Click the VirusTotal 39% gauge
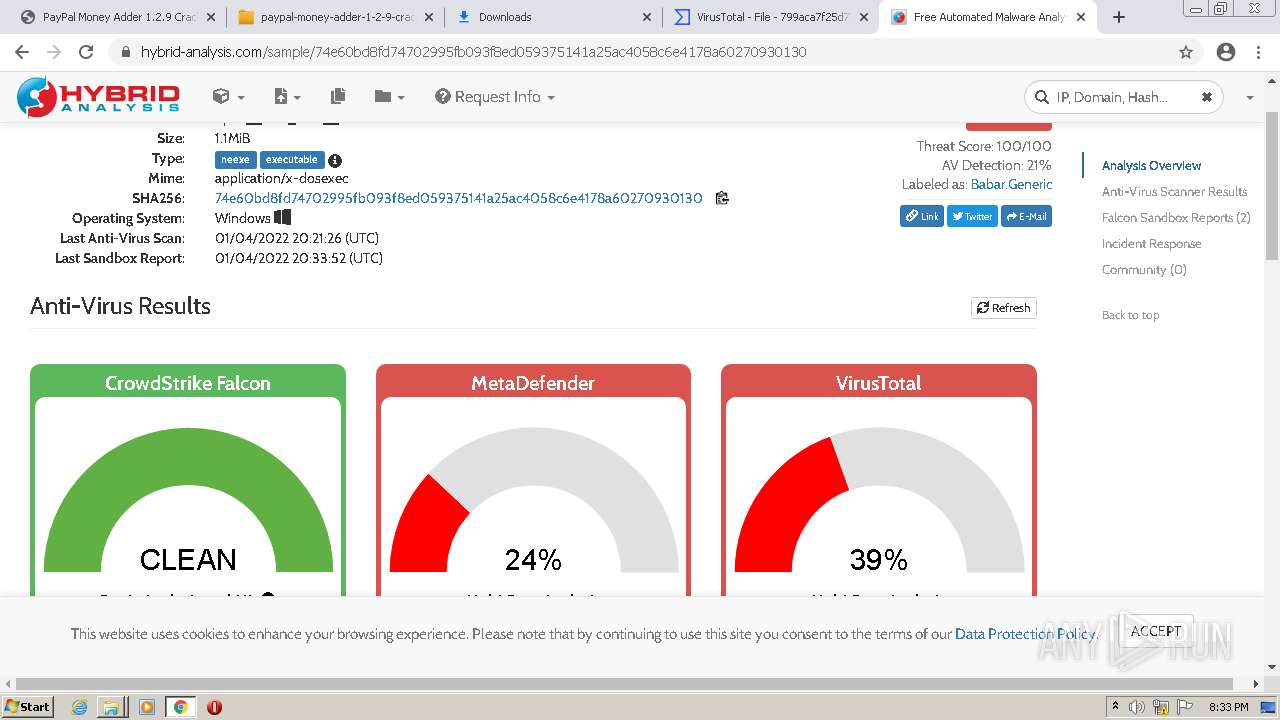This screenshot has height=720, width=1280. point(879,498)
